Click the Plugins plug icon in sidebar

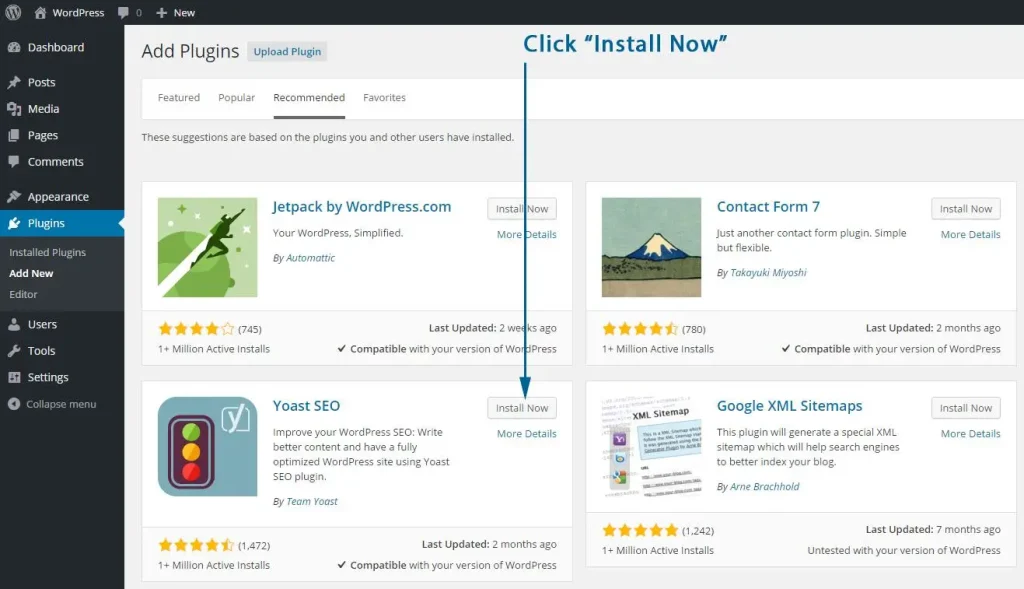coord(14,223)
